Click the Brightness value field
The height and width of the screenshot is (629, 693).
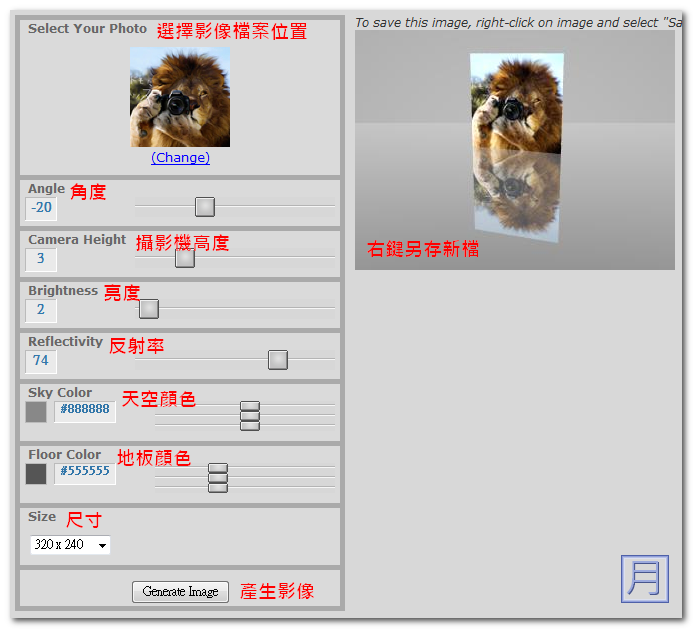click(42, 310)
